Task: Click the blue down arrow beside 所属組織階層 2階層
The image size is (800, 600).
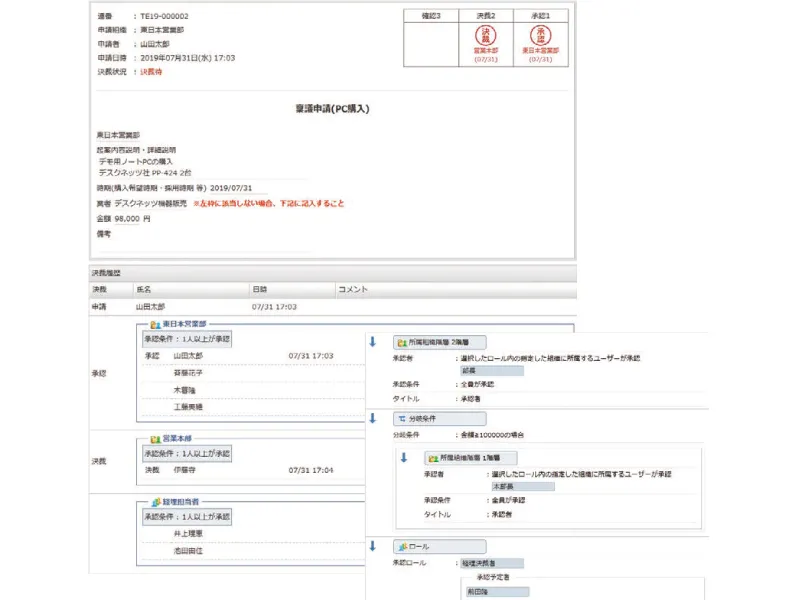Action: 373,341
